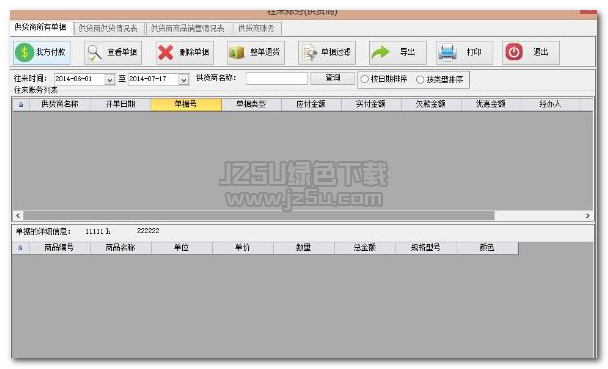Click the 导出 button label
Screen dimensions: 608x369
tap(408, 52)
